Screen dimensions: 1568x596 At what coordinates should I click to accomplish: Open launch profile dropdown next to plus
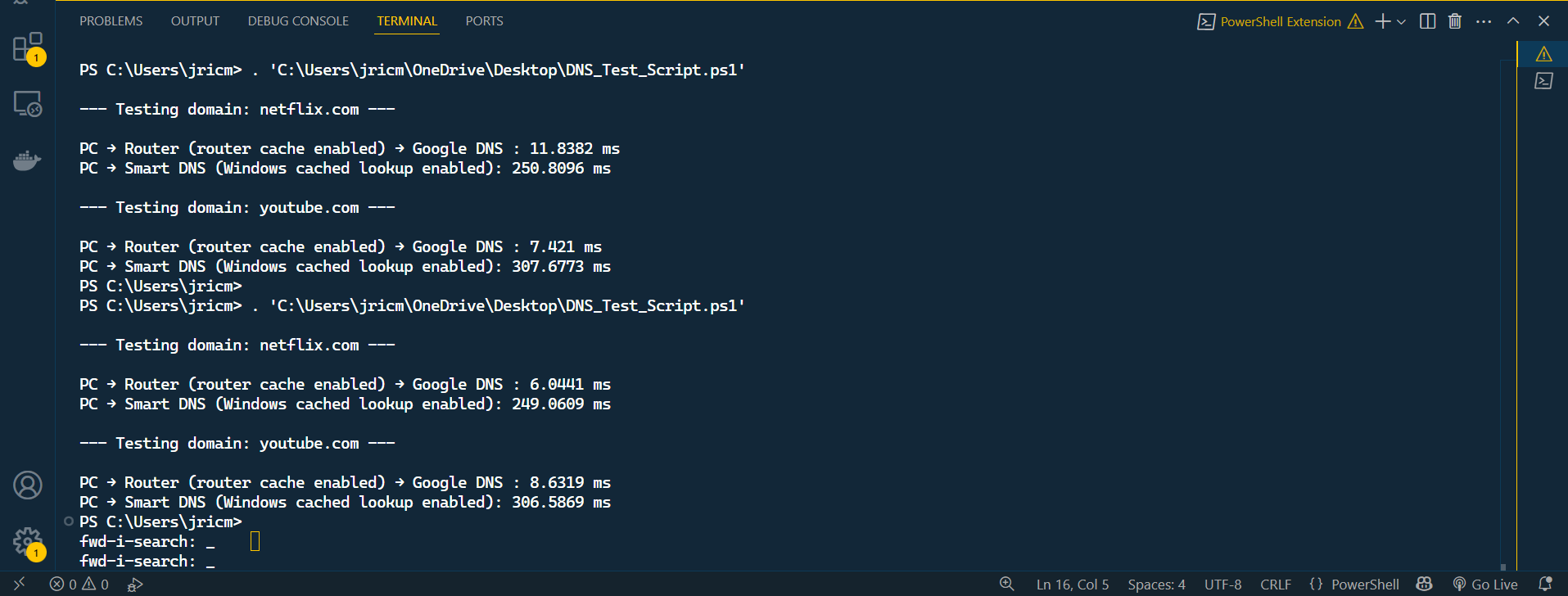(x=1401, y=22)
